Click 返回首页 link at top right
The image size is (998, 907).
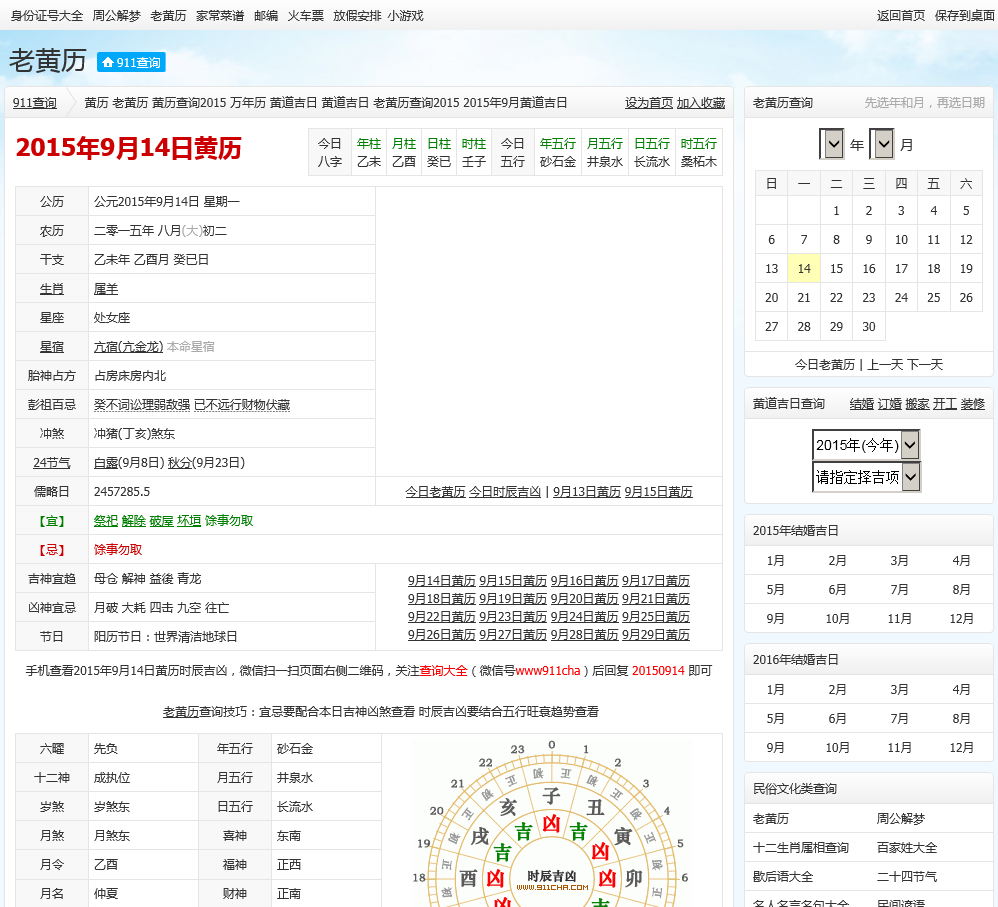(901, 16)
